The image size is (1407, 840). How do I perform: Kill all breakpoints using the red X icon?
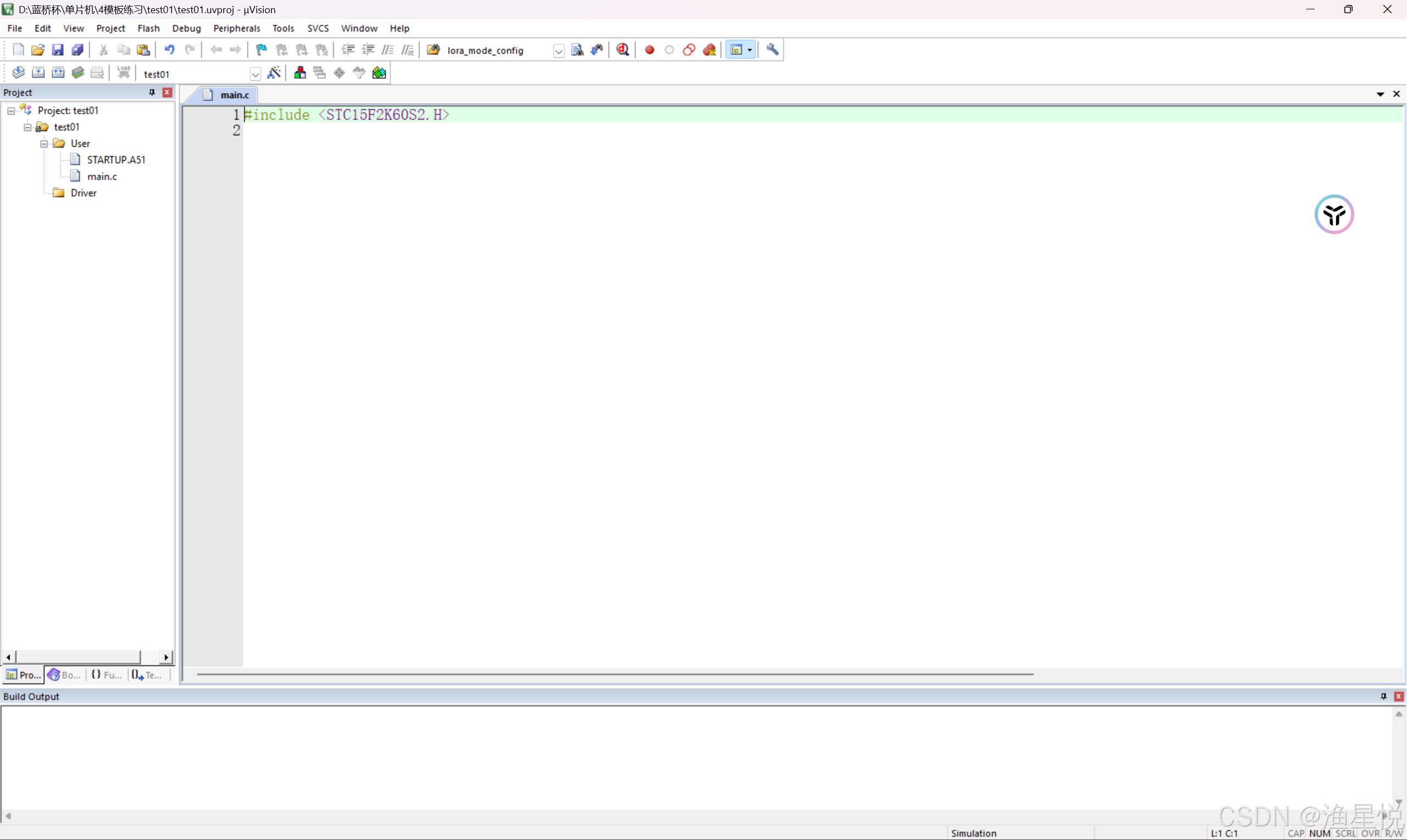coord(710,50)
